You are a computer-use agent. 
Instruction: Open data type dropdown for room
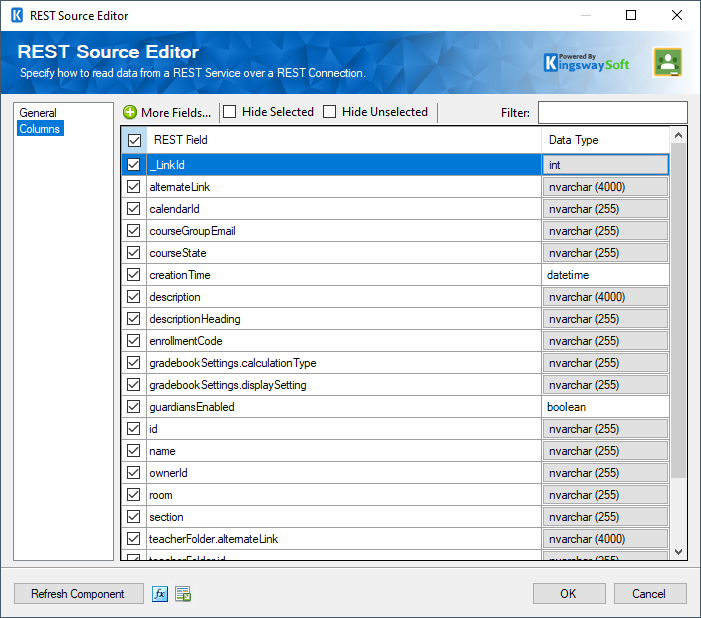pyautogui.click(x=605, y=495)
